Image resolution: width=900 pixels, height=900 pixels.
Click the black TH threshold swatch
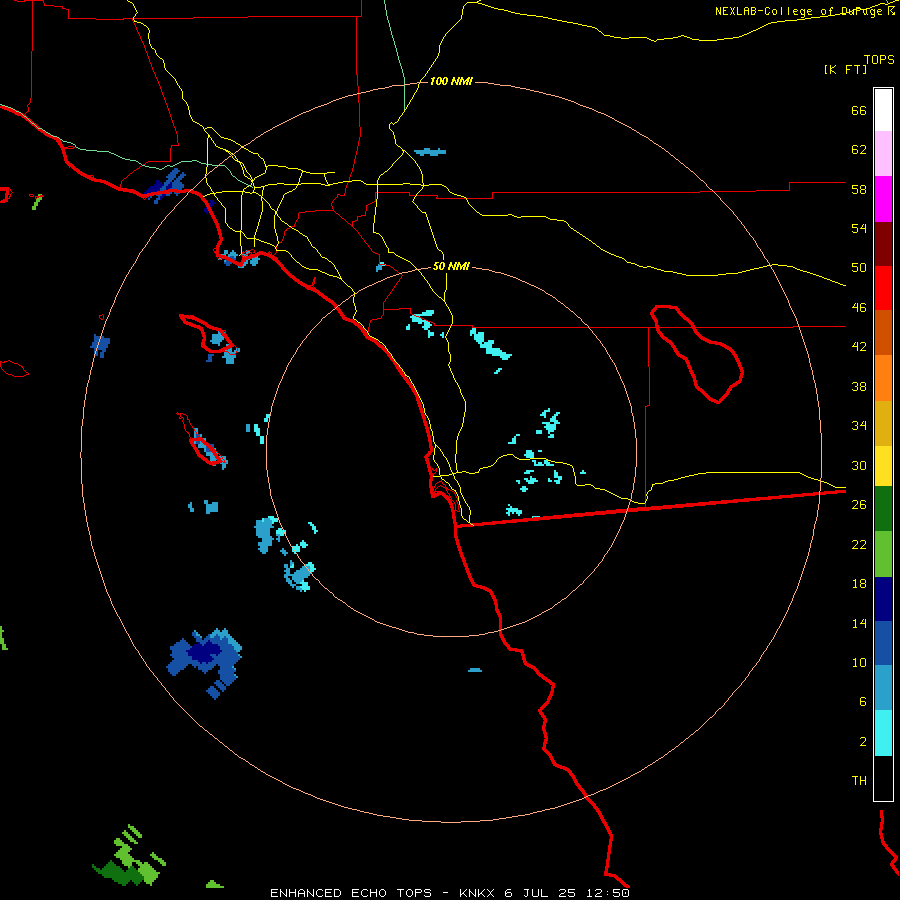pyautogui.click(x=883, y=778)
